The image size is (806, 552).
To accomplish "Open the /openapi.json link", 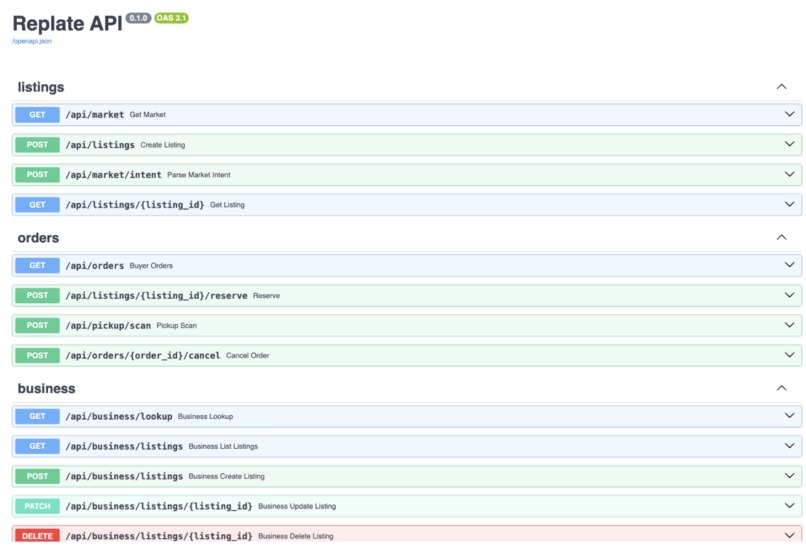I will (32, 41).
